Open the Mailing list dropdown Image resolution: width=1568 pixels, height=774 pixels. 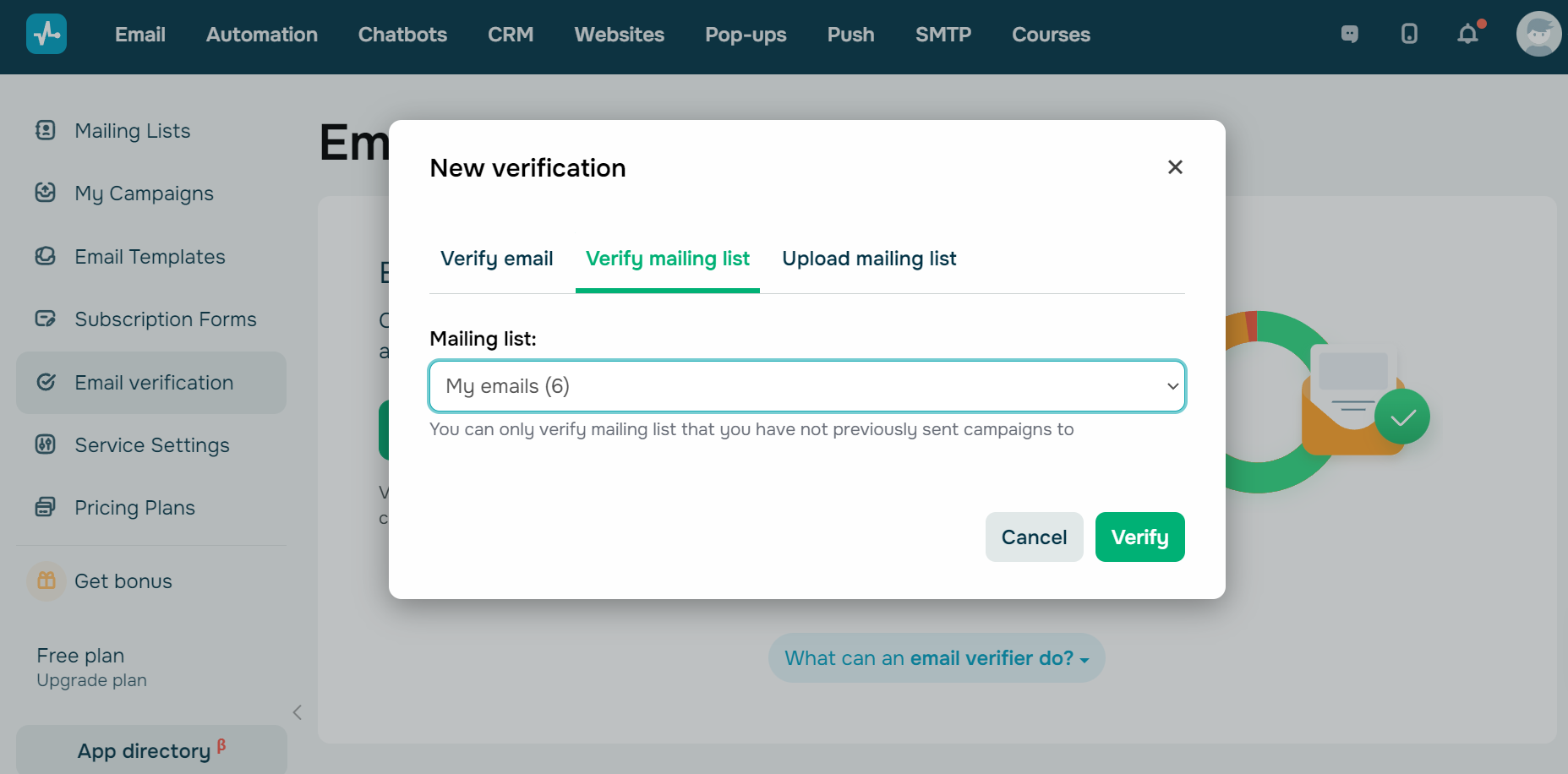pyautogui.click(x=807, y=386)
